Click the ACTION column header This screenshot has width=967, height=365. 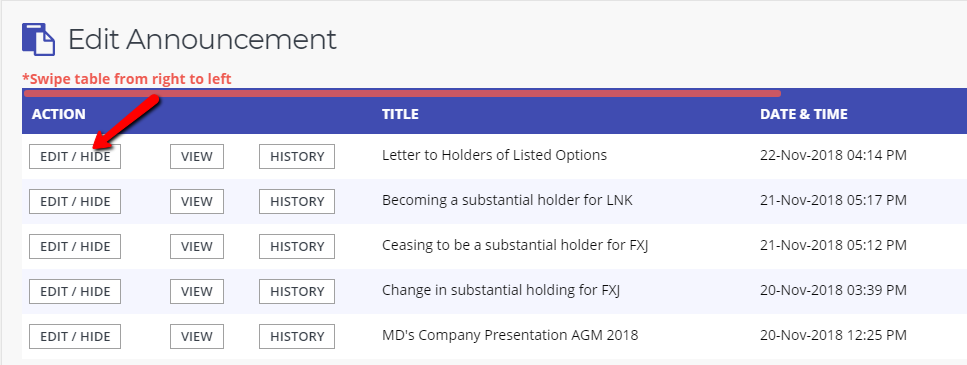tap(59, 114)
